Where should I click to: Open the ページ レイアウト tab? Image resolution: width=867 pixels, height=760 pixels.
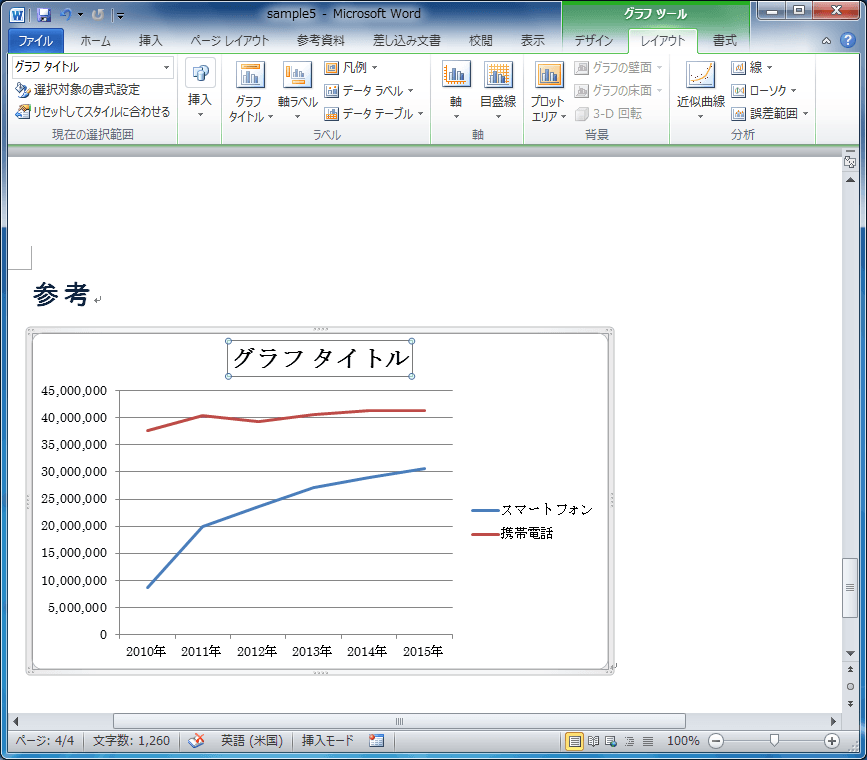pyautogui.click(x=229, y=41)
